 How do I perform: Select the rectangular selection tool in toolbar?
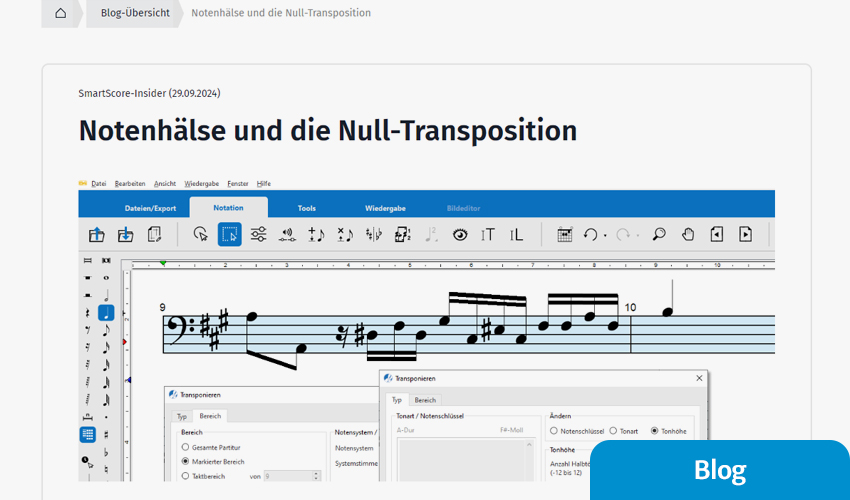pos(230,234)
